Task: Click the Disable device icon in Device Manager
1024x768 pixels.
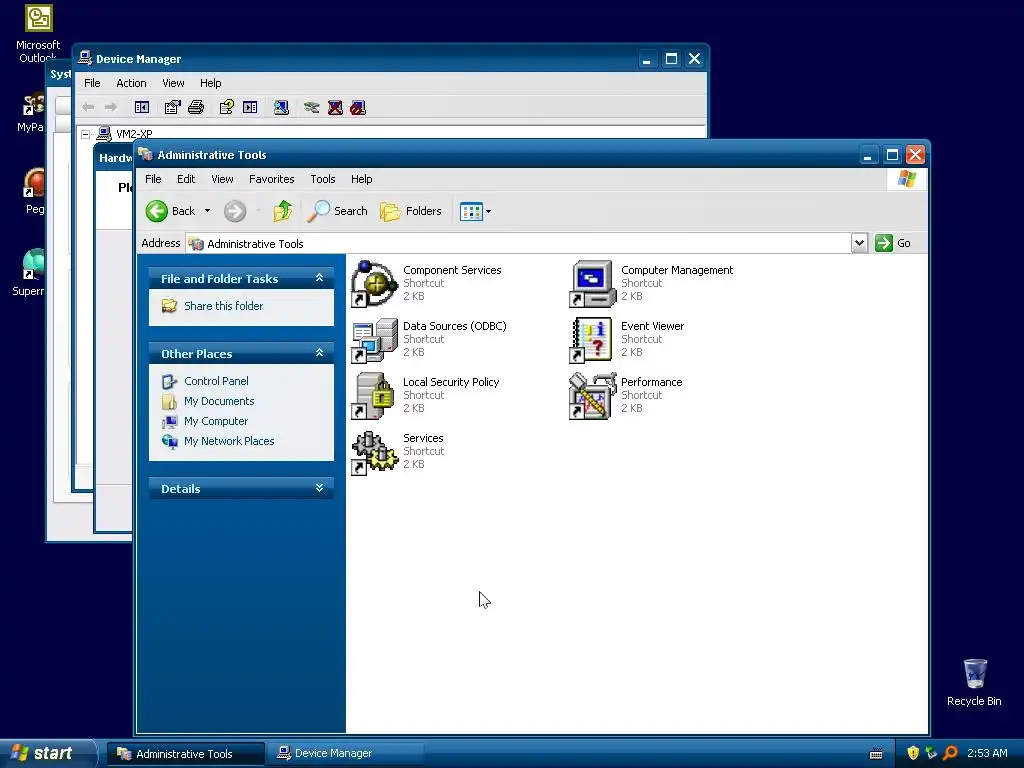Action: coord(358,107)
